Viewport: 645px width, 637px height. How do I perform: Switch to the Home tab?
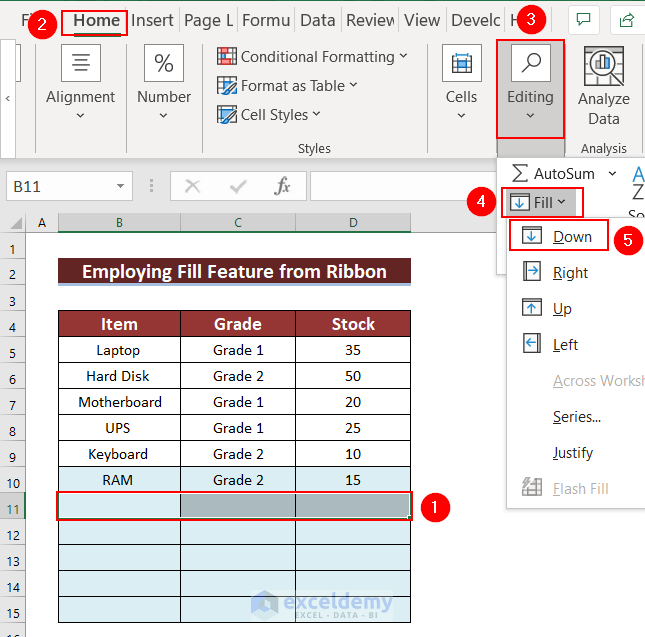click(97, 20)
